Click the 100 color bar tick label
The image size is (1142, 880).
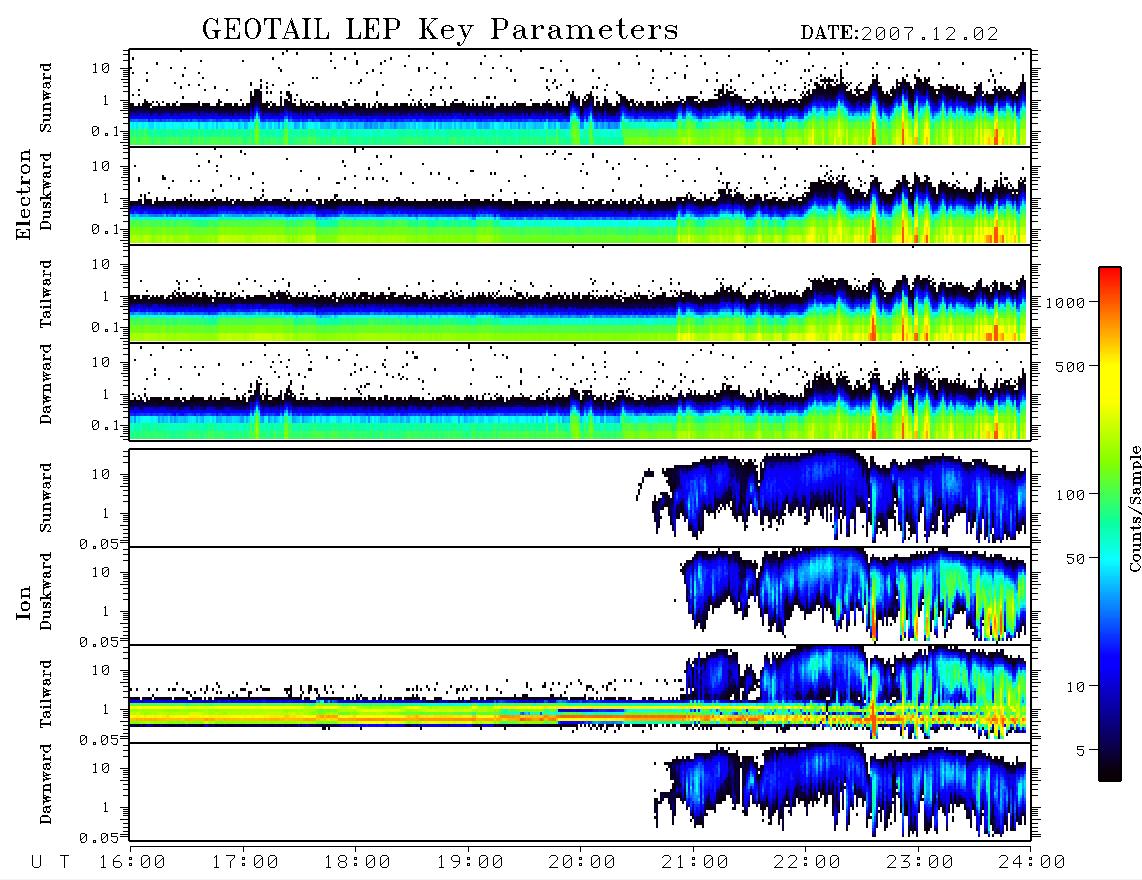pyautogui.click(x=1071, y=495)
